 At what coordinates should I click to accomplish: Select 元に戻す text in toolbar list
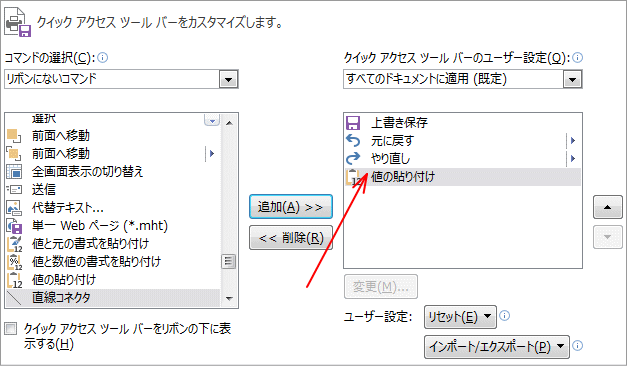point(392,141)
